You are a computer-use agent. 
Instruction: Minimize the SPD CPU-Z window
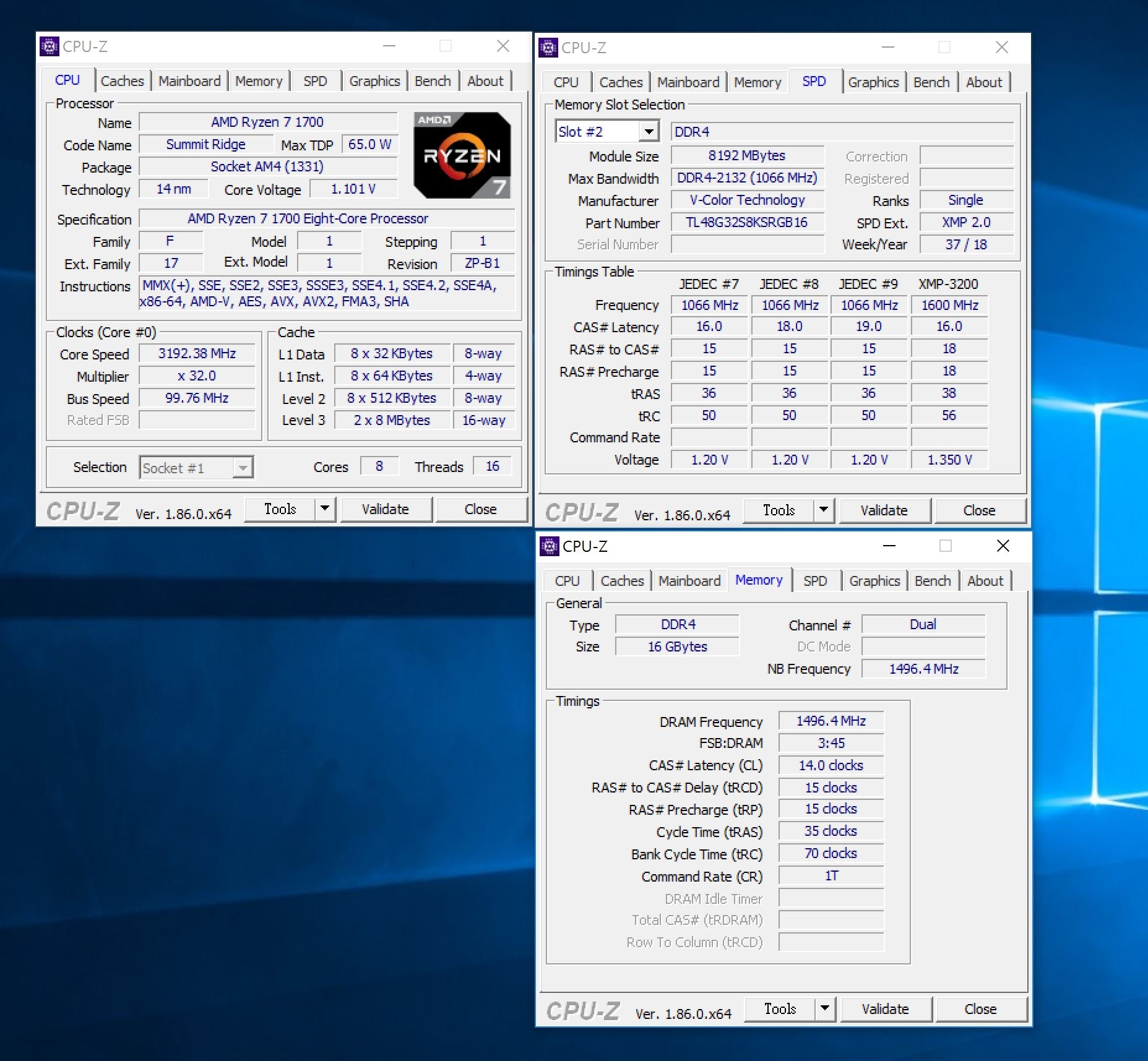pos(888,47)
